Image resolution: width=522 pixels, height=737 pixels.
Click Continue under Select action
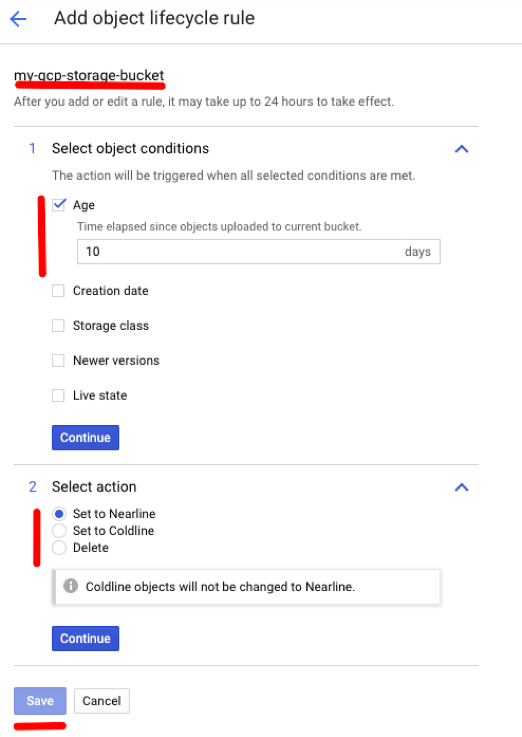pyautogui.click(x=85, y=638)
